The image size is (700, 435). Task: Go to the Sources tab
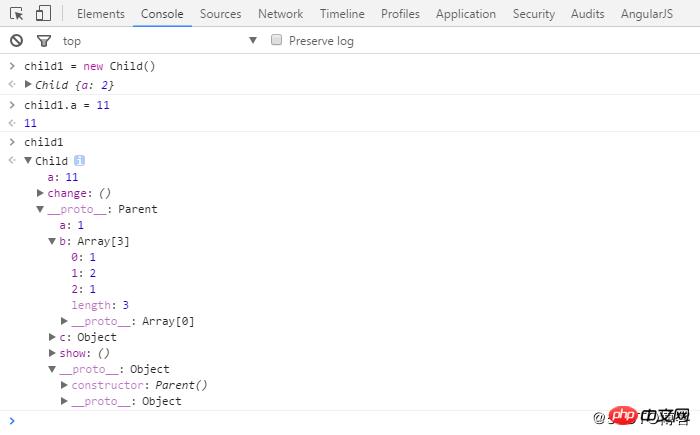click(220, 14)
